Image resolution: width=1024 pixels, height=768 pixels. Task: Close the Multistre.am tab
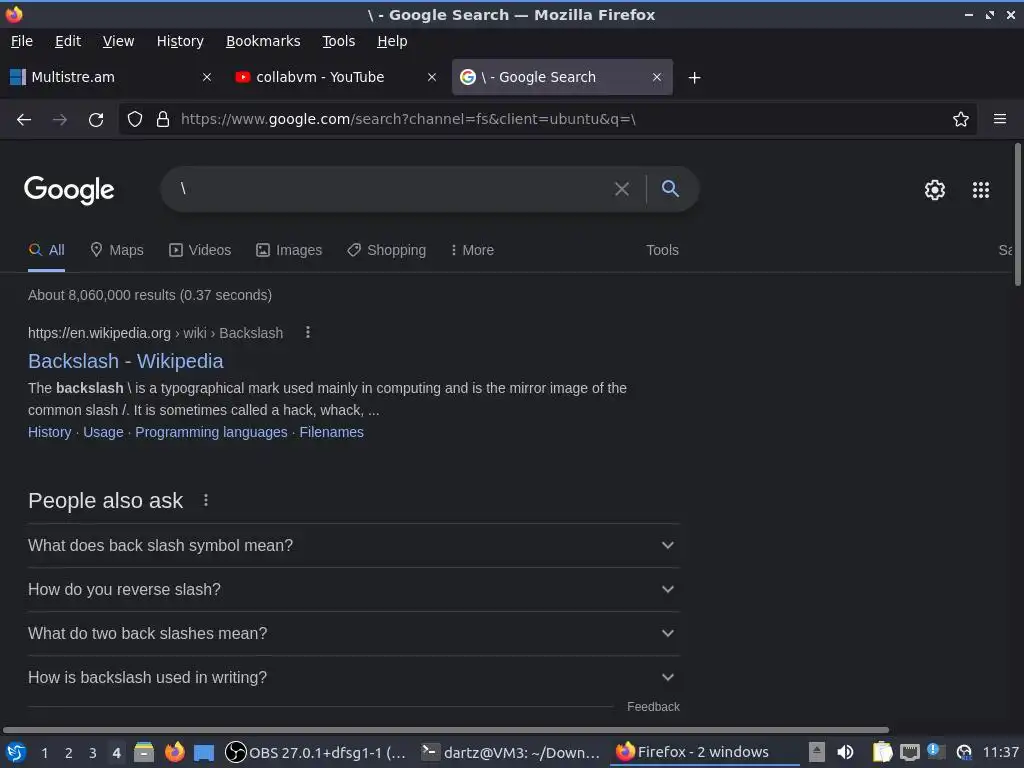[207, 78]
